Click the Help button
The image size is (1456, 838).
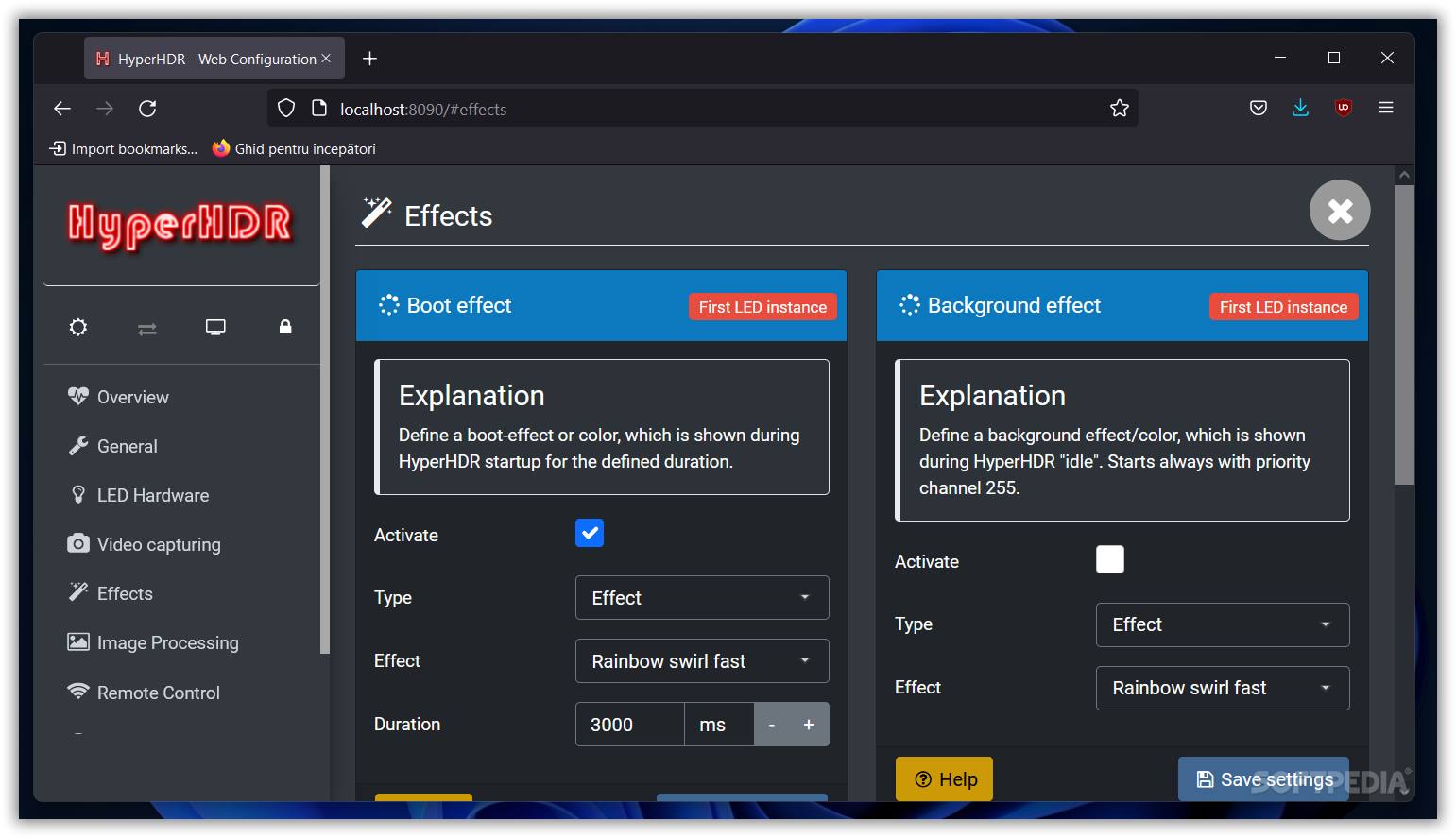click(945, 778)
